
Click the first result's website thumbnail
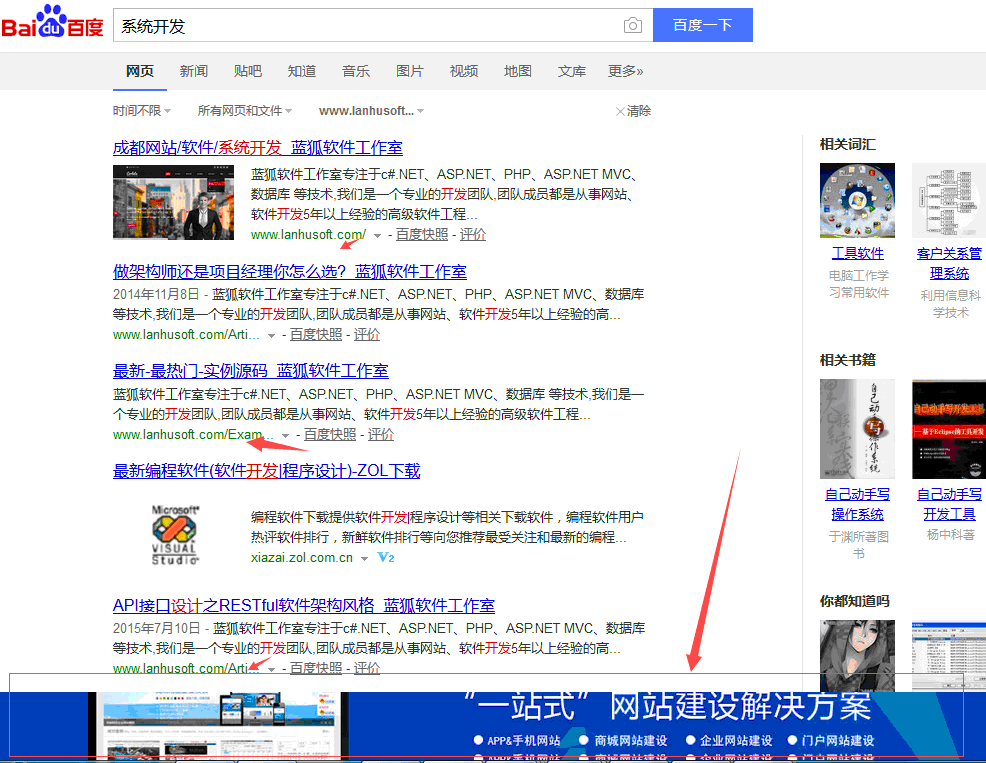click(174, 203)
